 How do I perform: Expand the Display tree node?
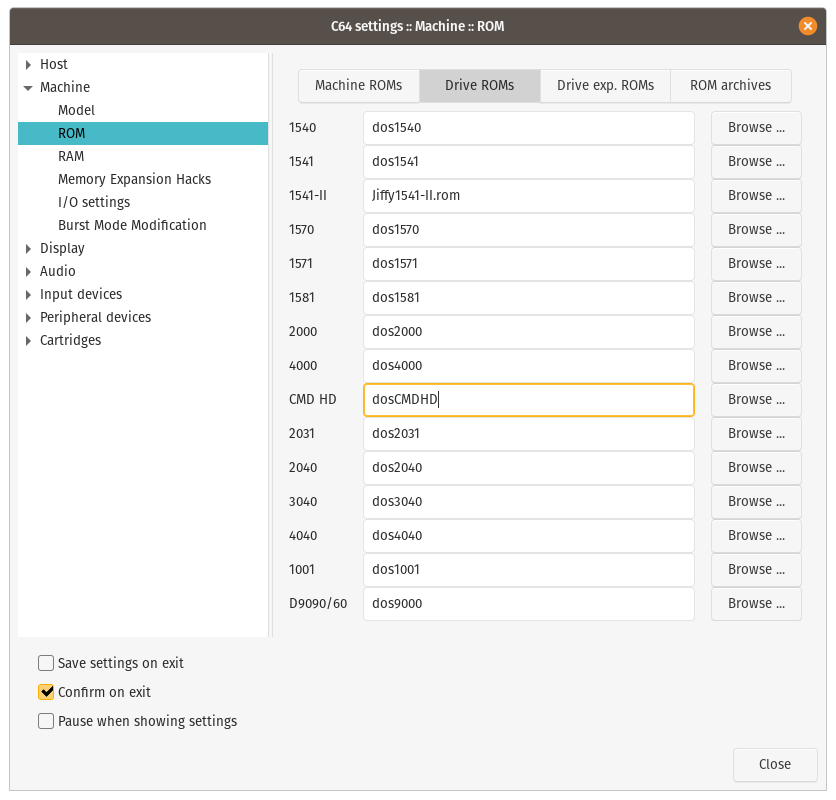(28, 249)
